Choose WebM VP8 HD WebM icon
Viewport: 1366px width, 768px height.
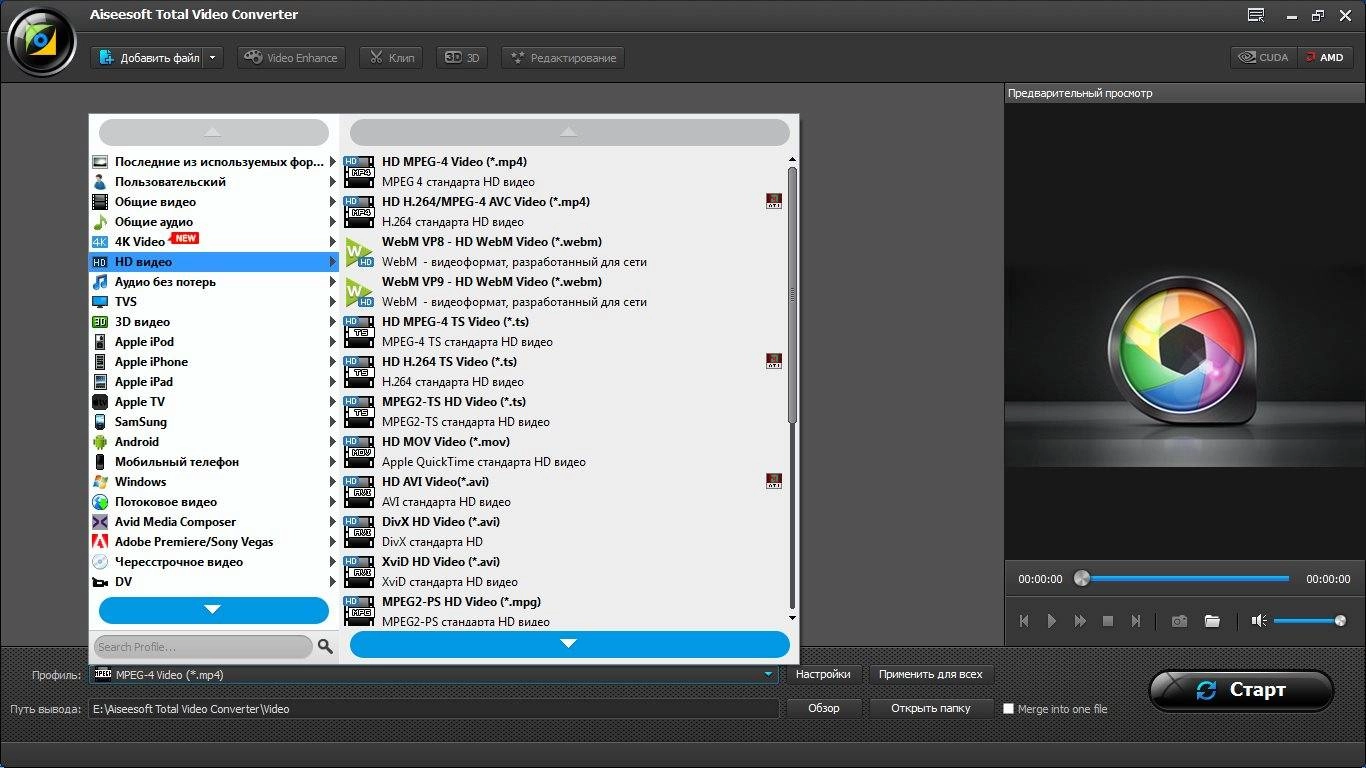tap(359, 252)
